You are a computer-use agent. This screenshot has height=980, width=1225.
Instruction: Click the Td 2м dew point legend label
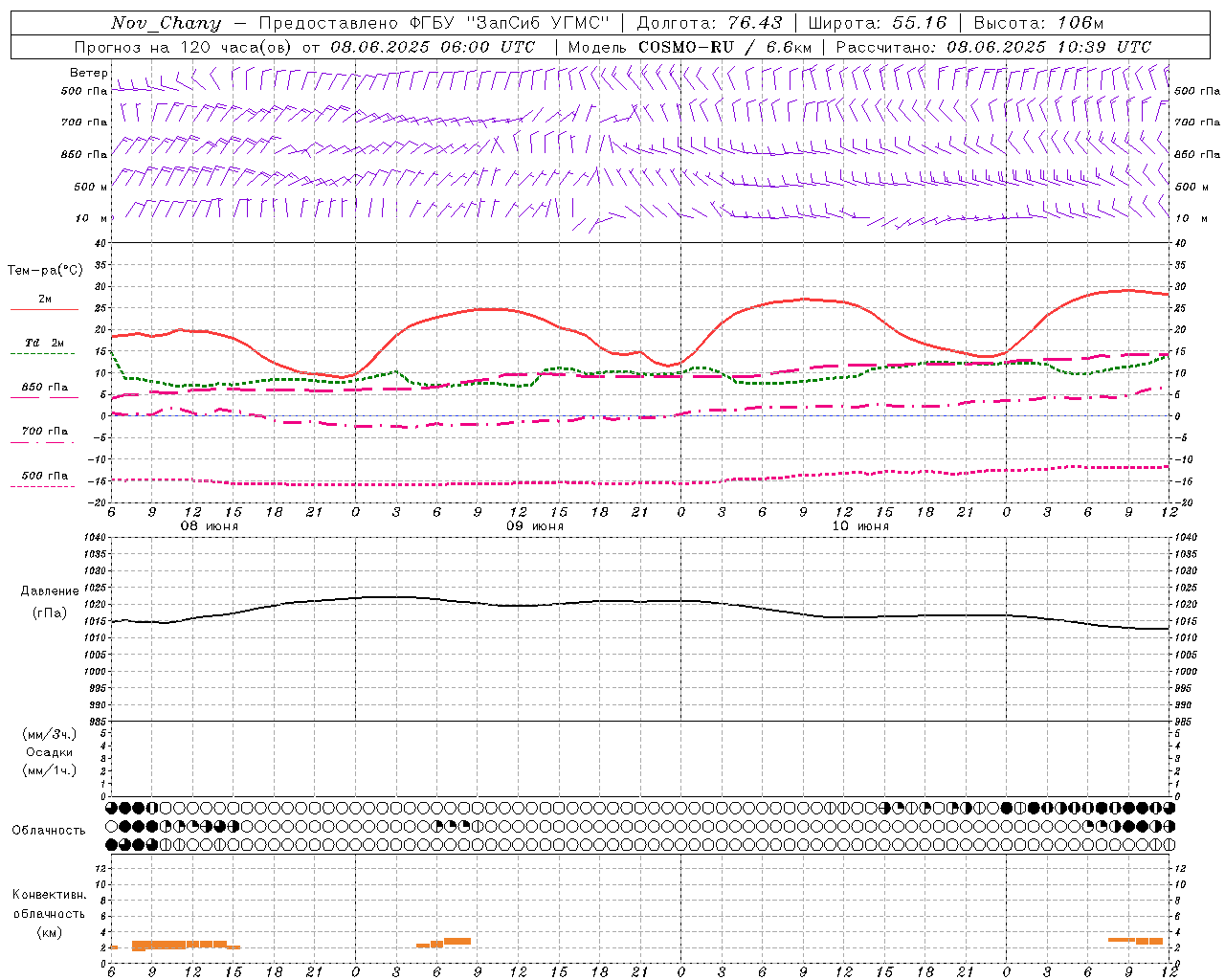click(44, 343)
